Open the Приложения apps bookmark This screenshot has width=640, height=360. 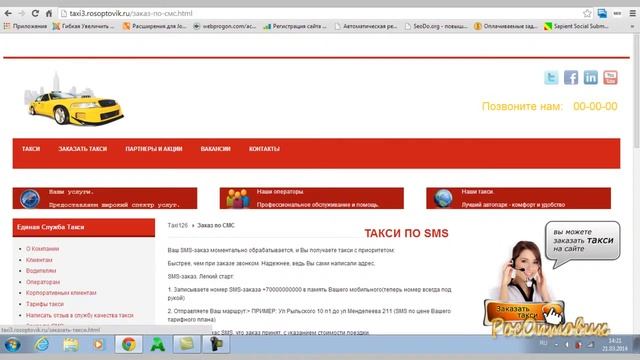click(25, 26)
